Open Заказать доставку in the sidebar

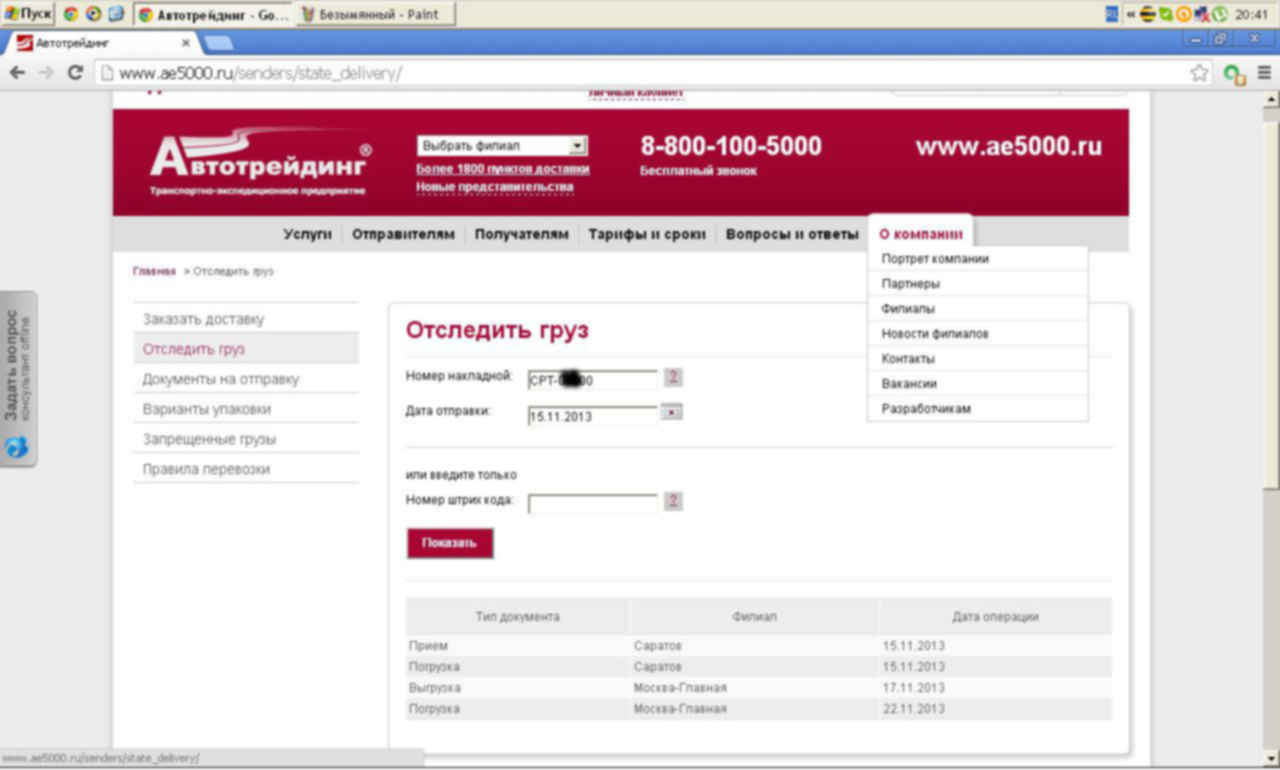203,320
